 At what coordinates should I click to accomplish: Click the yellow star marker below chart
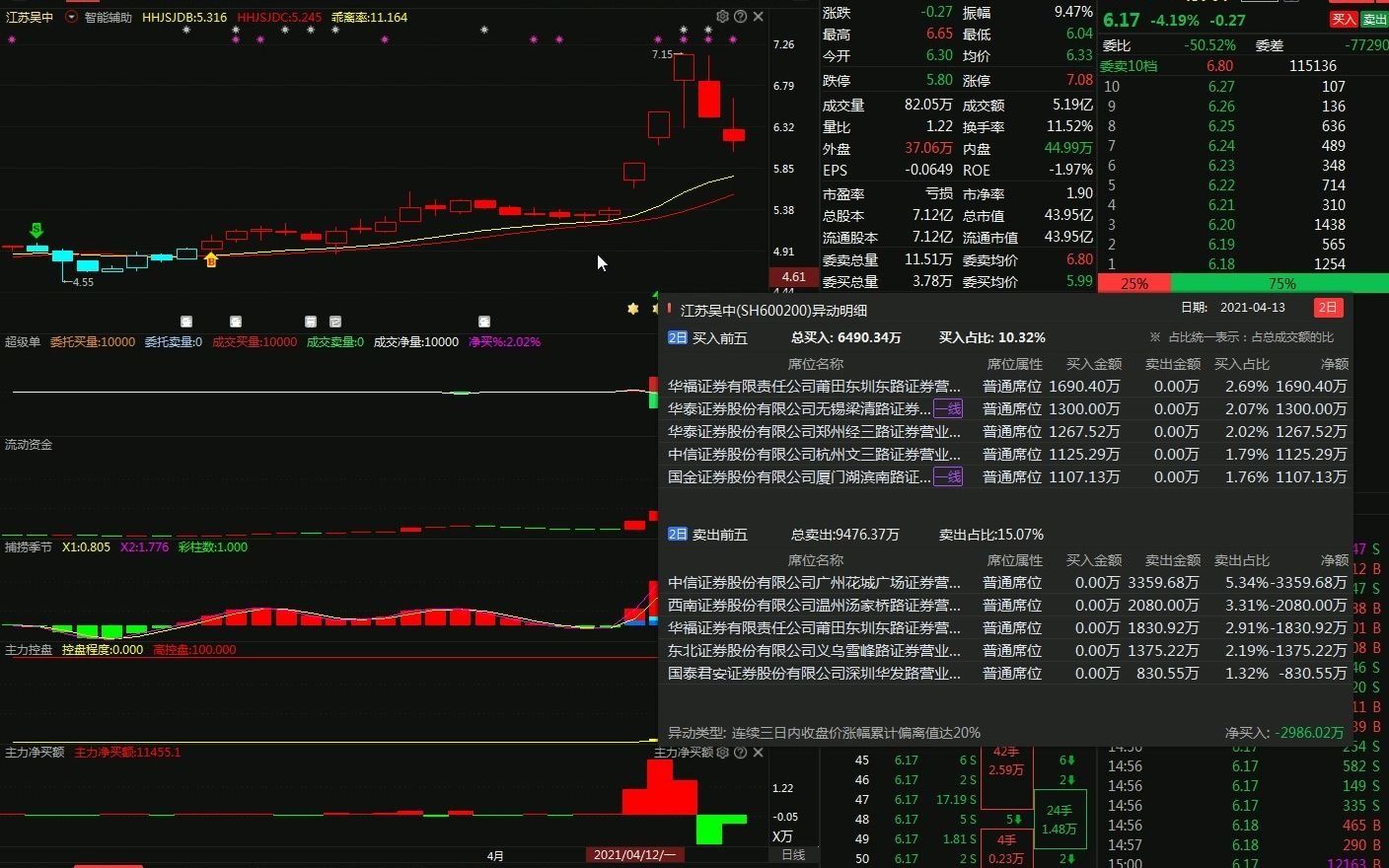click(632, 309)
